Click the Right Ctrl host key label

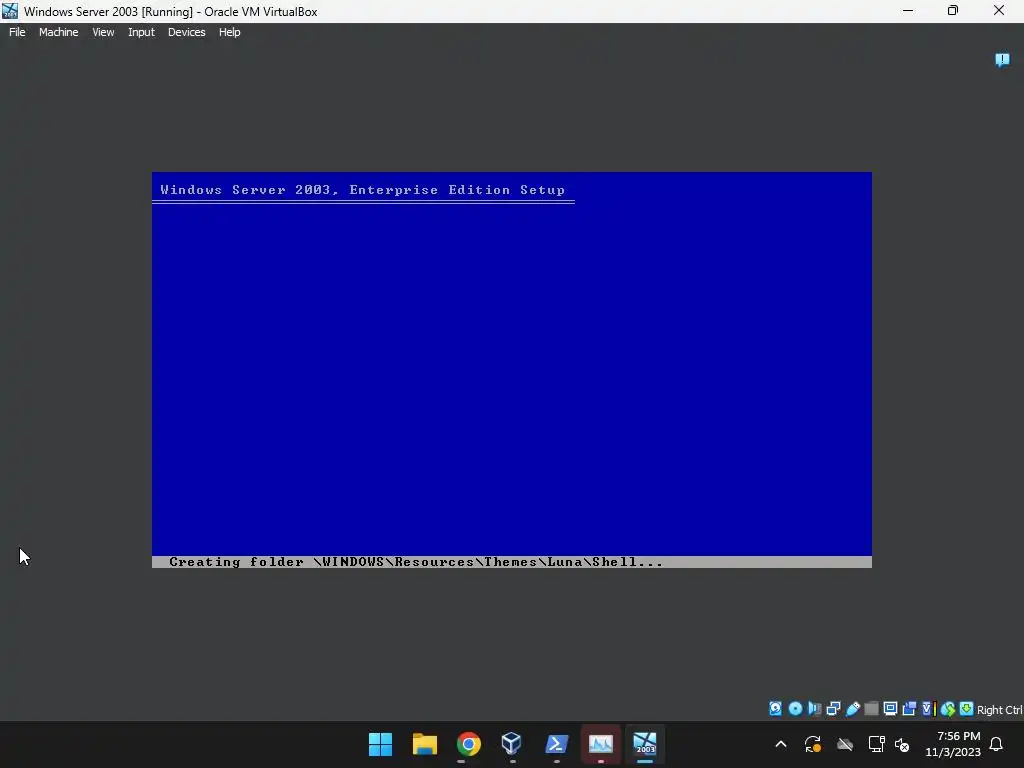click(x=1000, y=710)
